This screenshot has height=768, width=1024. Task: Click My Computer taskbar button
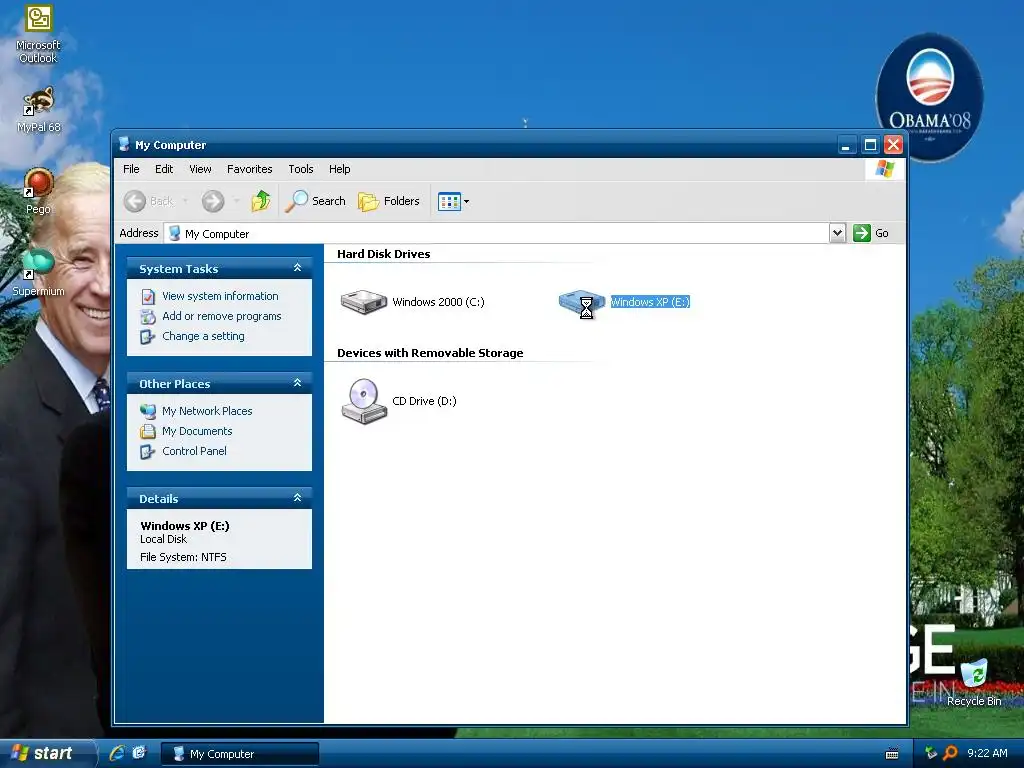coord(240,754)
